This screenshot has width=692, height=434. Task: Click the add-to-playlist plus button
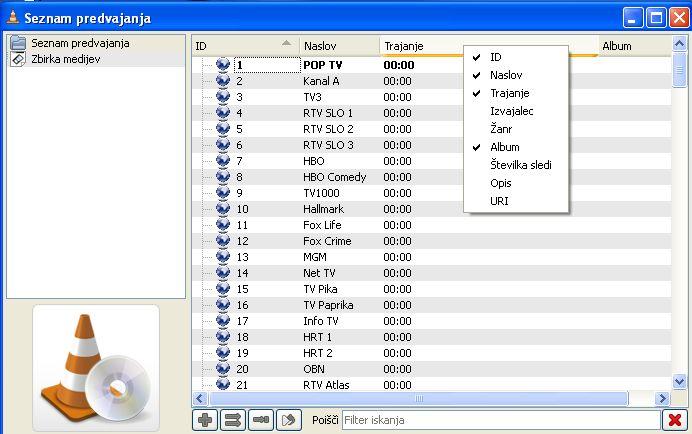[204, 420]
